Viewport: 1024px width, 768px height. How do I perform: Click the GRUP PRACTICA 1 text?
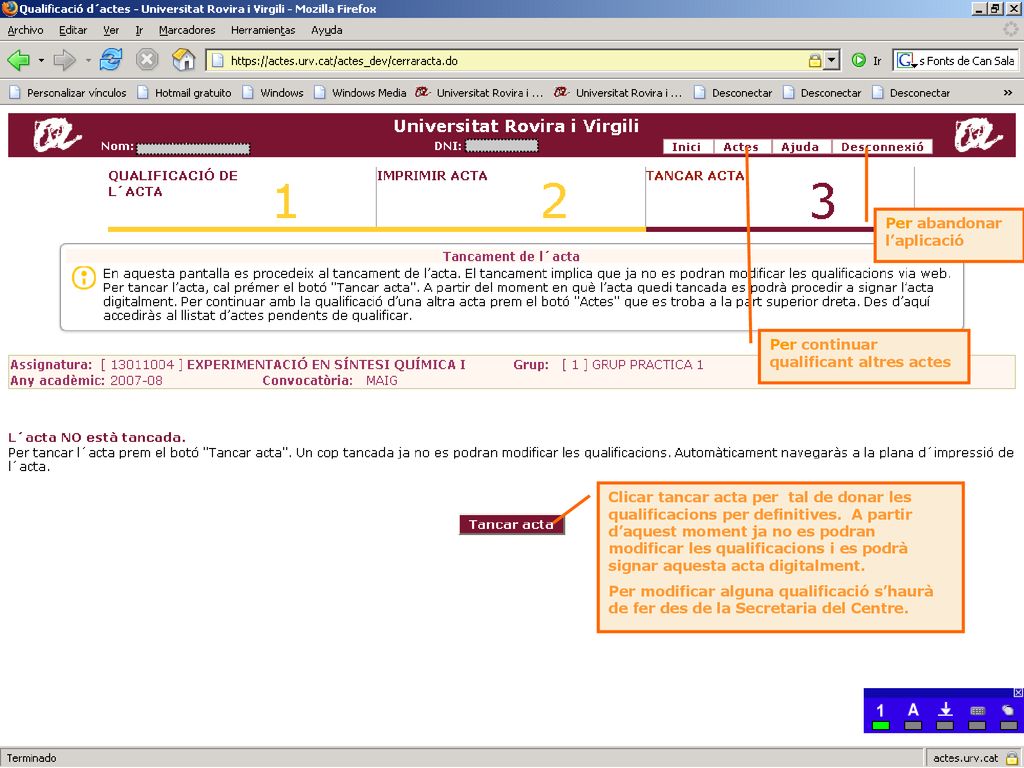point(647,364)
